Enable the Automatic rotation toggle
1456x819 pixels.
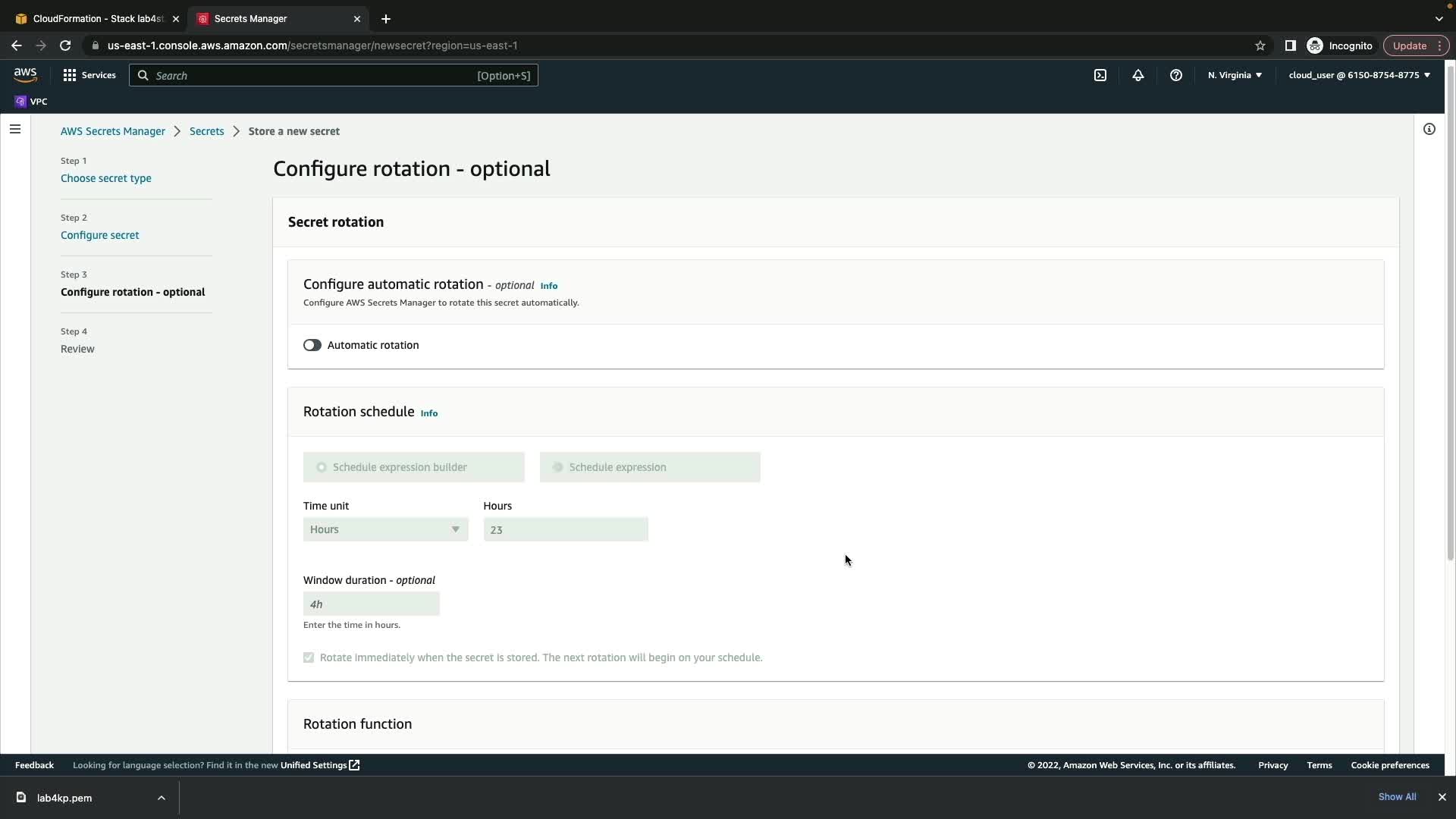(x=312, y=345)
